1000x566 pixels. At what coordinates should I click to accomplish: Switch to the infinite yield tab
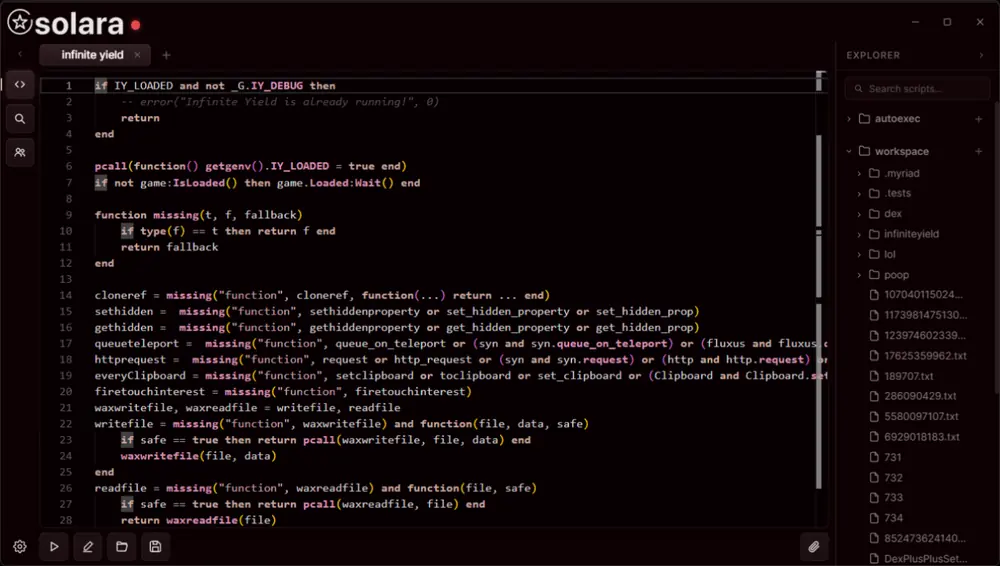pyautogui.click(x=94, y=55)
